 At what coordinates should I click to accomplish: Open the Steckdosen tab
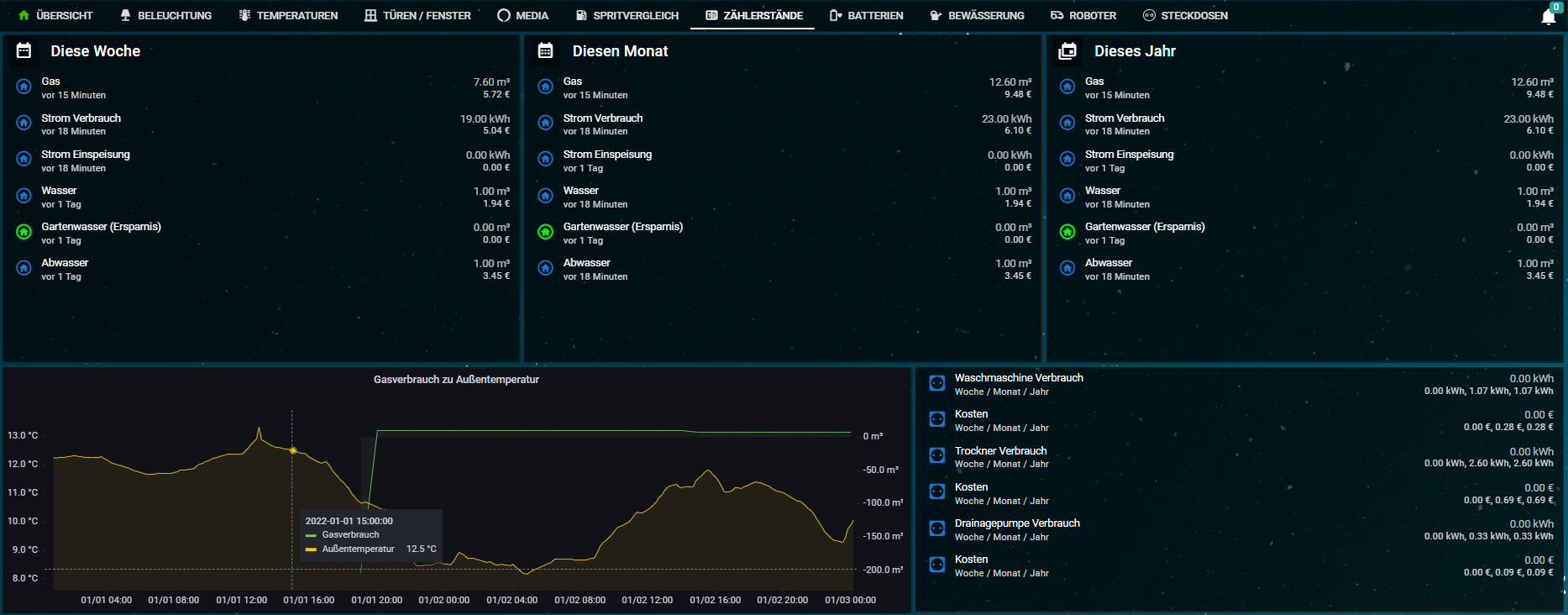[x=1185, y=15]
